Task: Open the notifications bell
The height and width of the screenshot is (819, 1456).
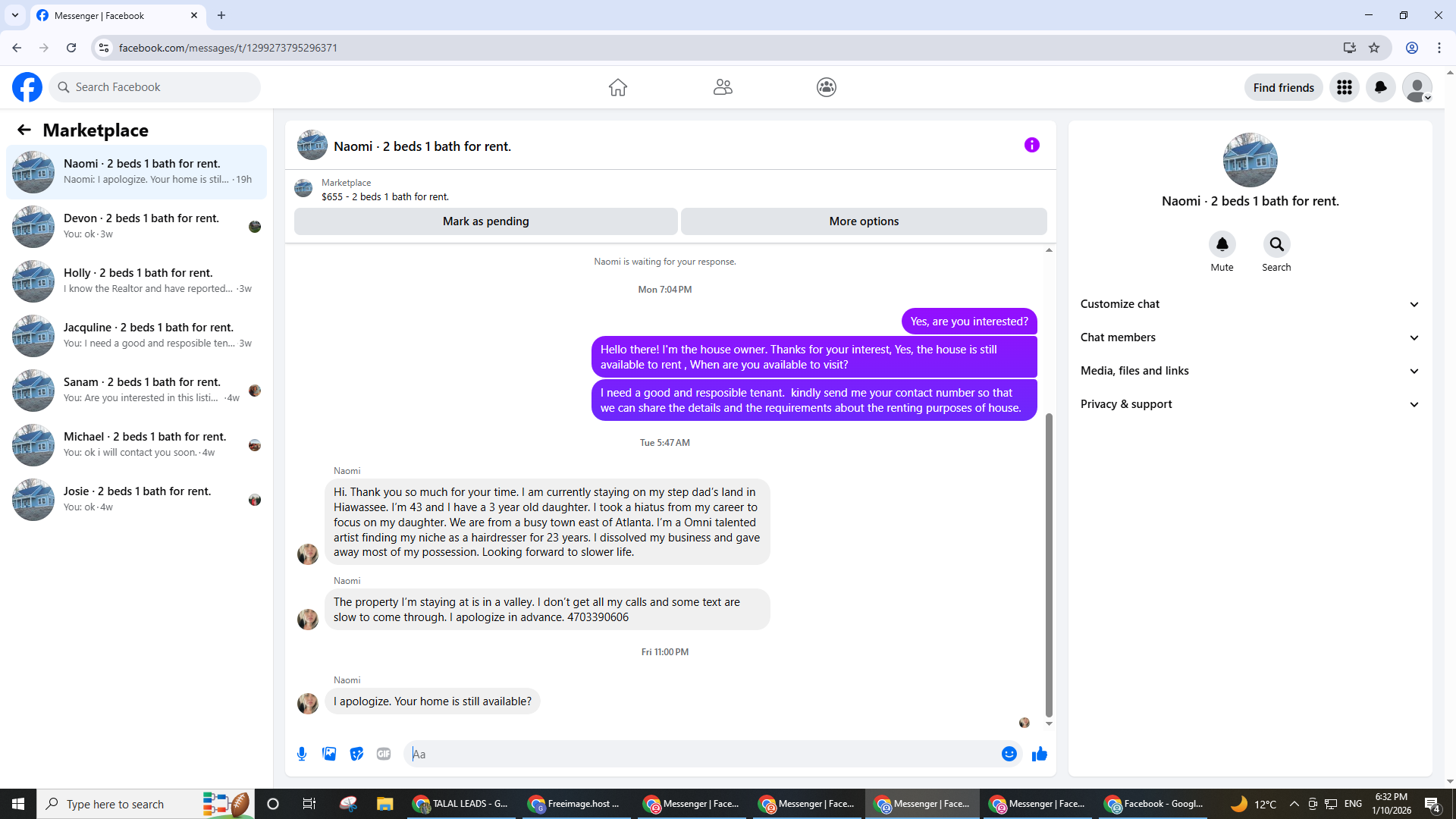Action: pyautogui.click(x=1380, y=87)
